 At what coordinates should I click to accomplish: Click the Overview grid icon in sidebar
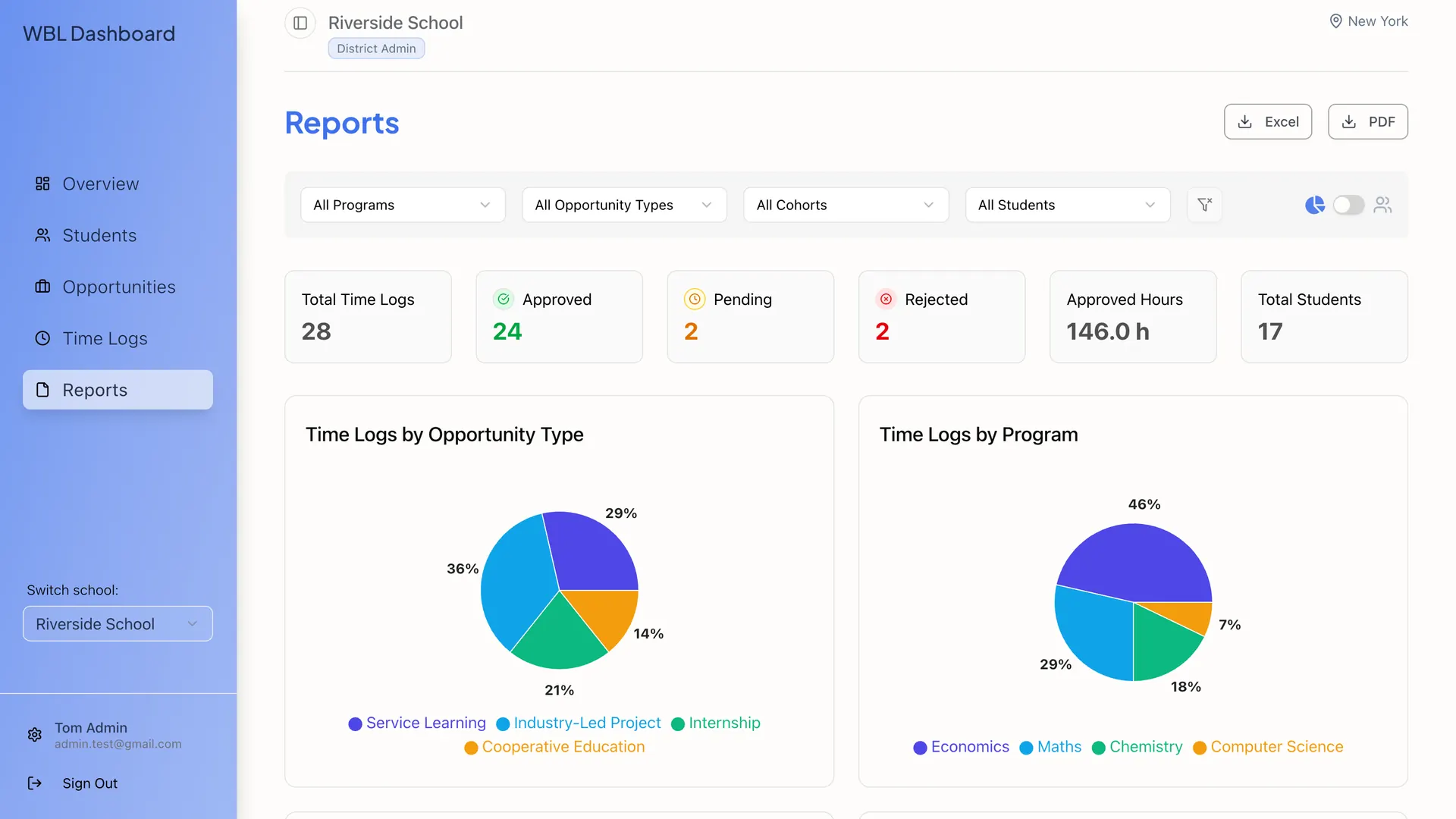pos(42,184)
